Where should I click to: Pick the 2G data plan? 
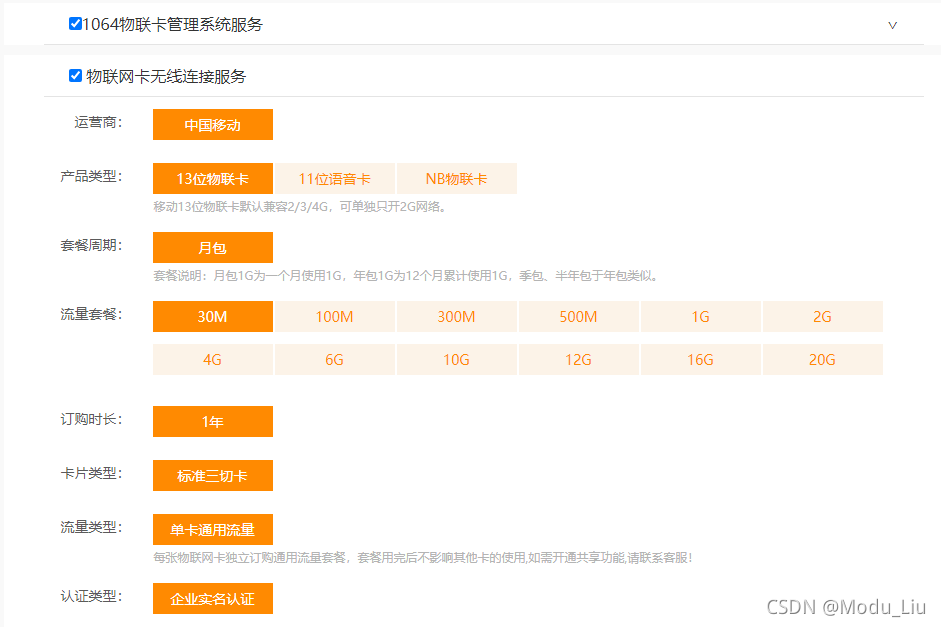823,317
